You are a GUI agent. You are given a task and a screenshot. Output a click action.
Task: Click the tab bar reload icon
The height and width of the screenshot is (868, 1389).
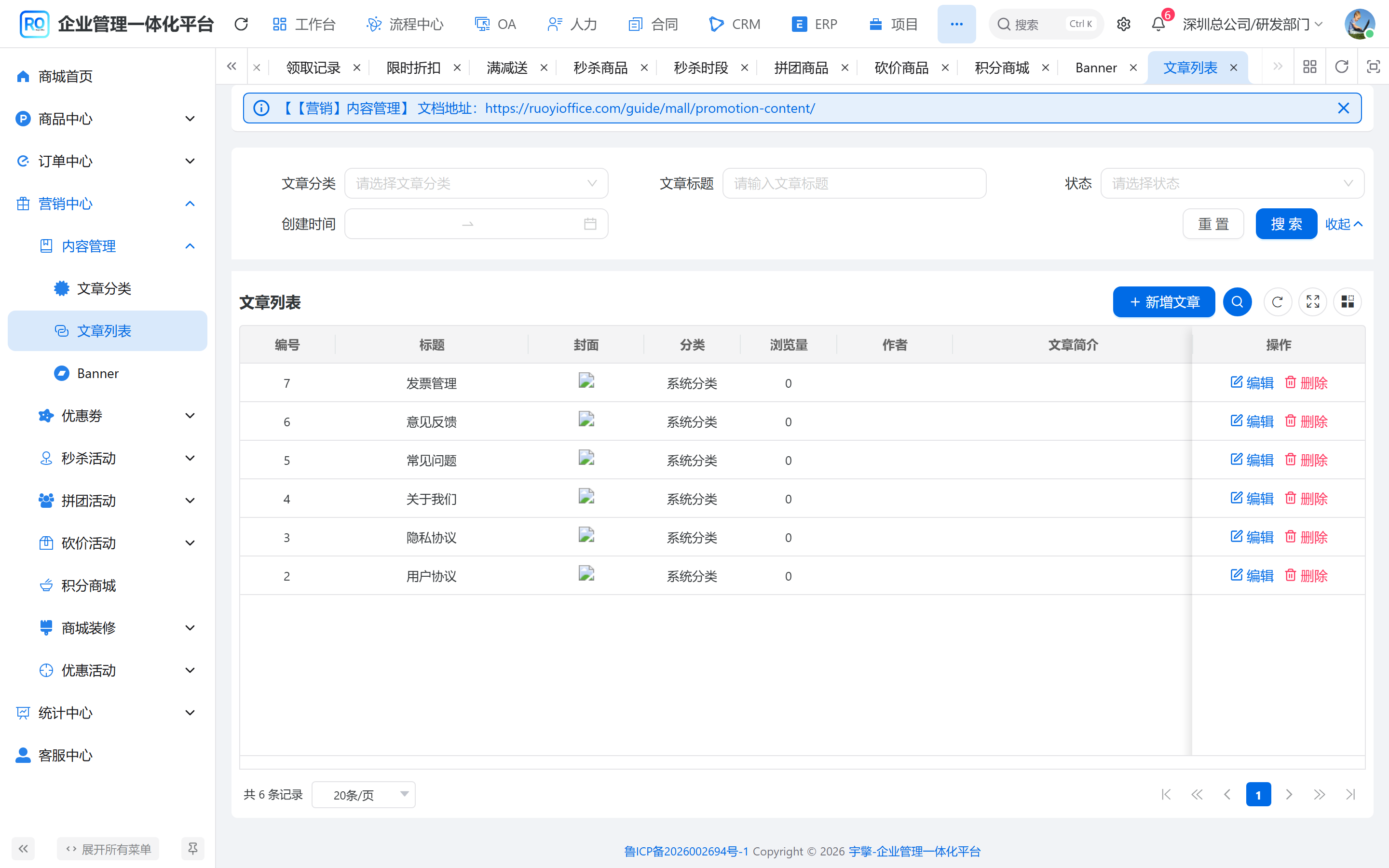pyautogui.click(x=1341, y=67)
